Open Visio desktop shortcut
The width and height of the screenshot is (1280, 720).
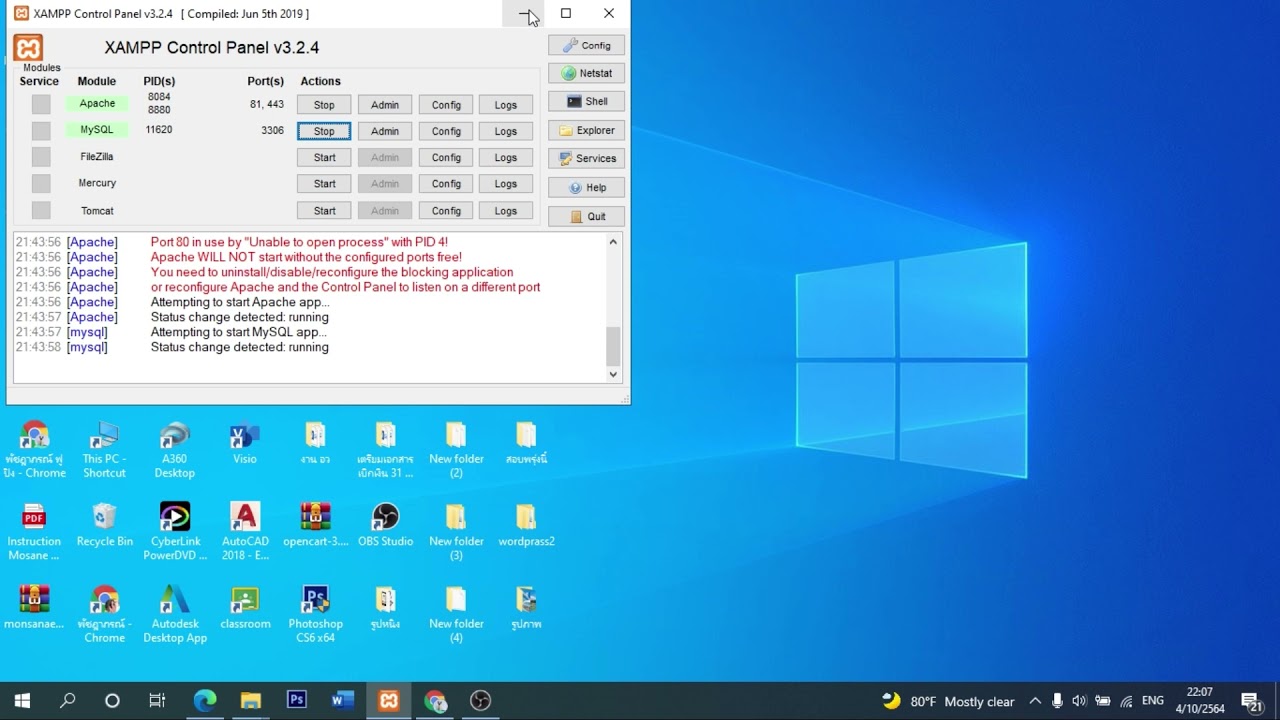[245, 445]
